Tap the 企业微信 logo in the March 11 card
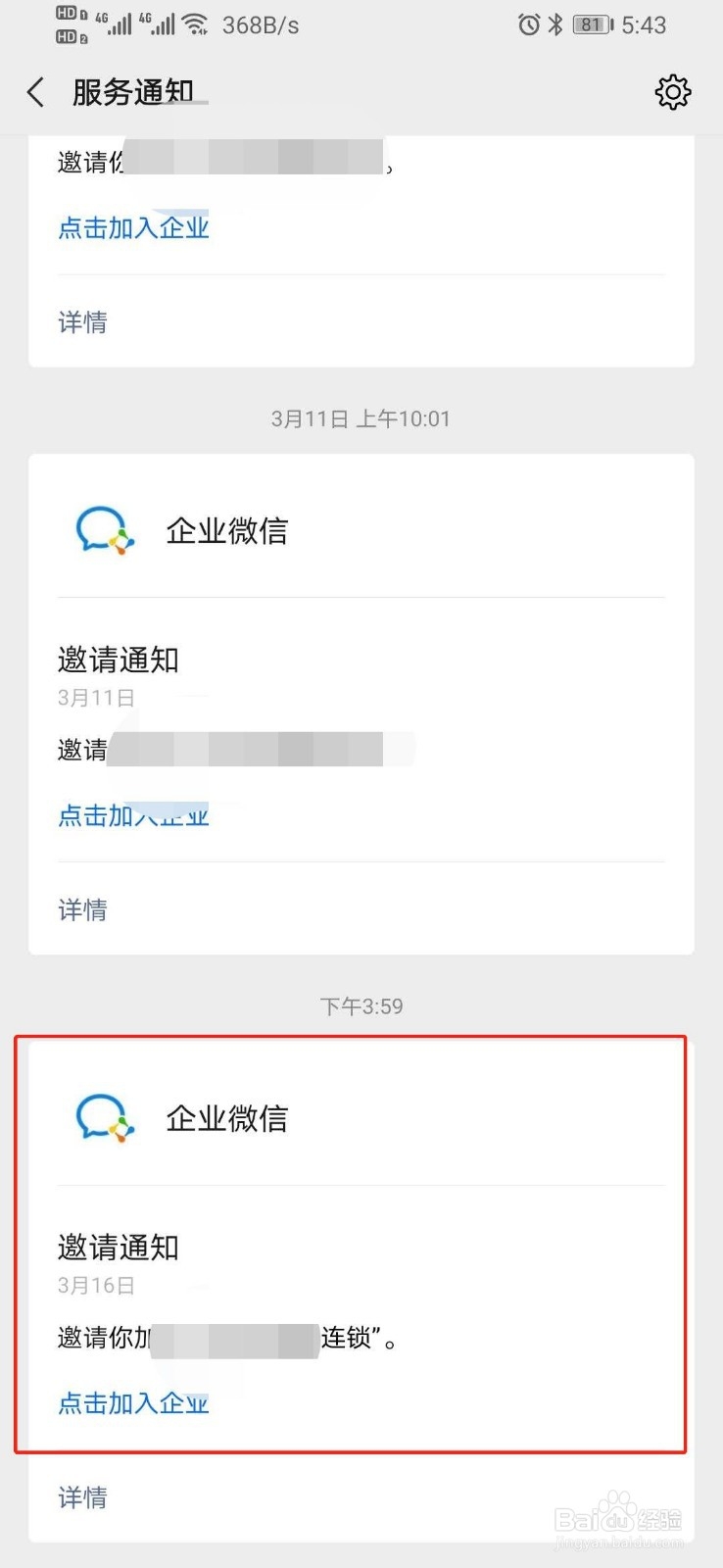723x1568 pixels. point(105,530)
